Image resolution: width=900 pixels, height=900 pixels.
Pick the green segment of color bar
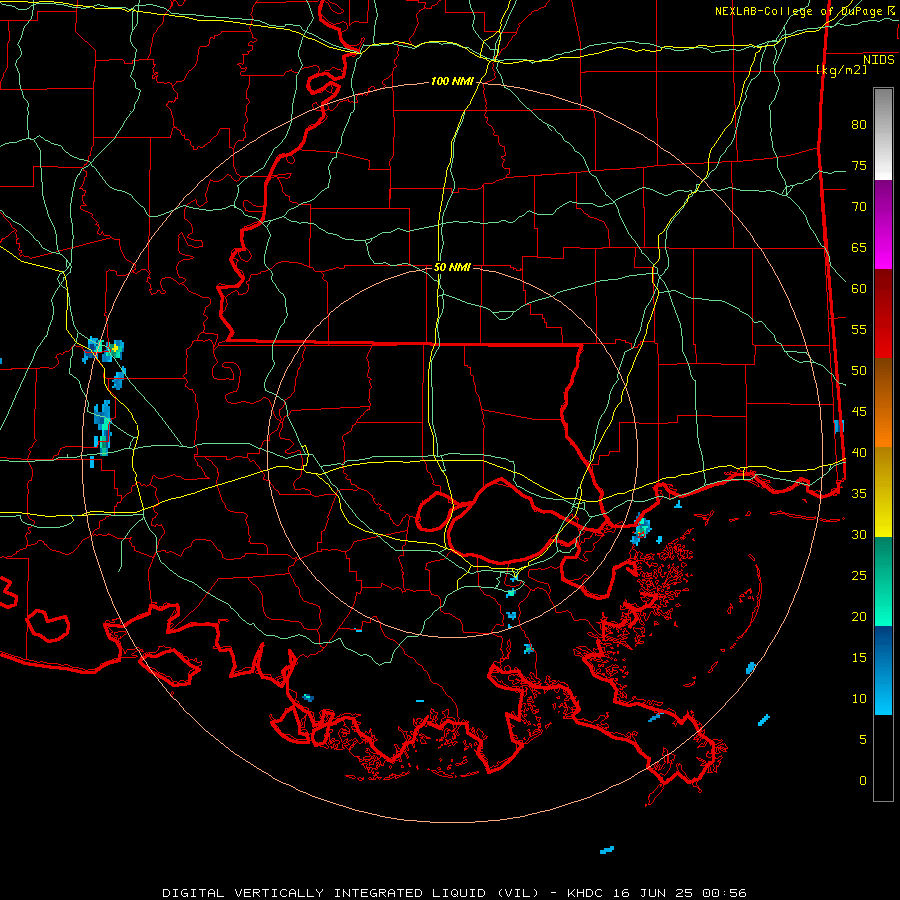(x=883, y=581)
